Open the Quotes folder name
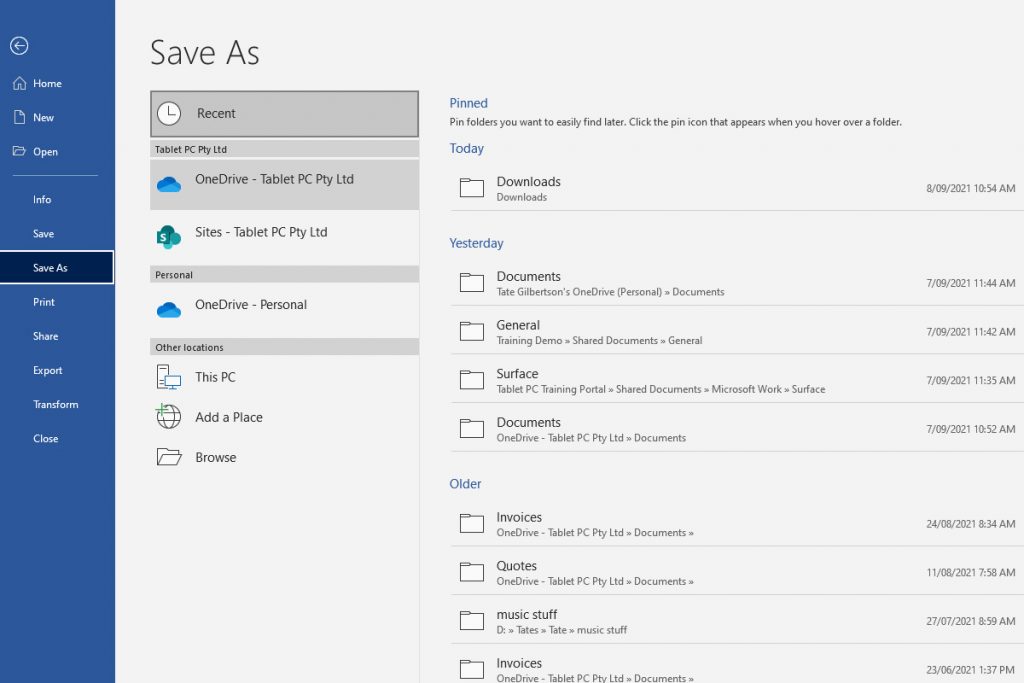The image size is (1024, 683). (x=517, y=565)
